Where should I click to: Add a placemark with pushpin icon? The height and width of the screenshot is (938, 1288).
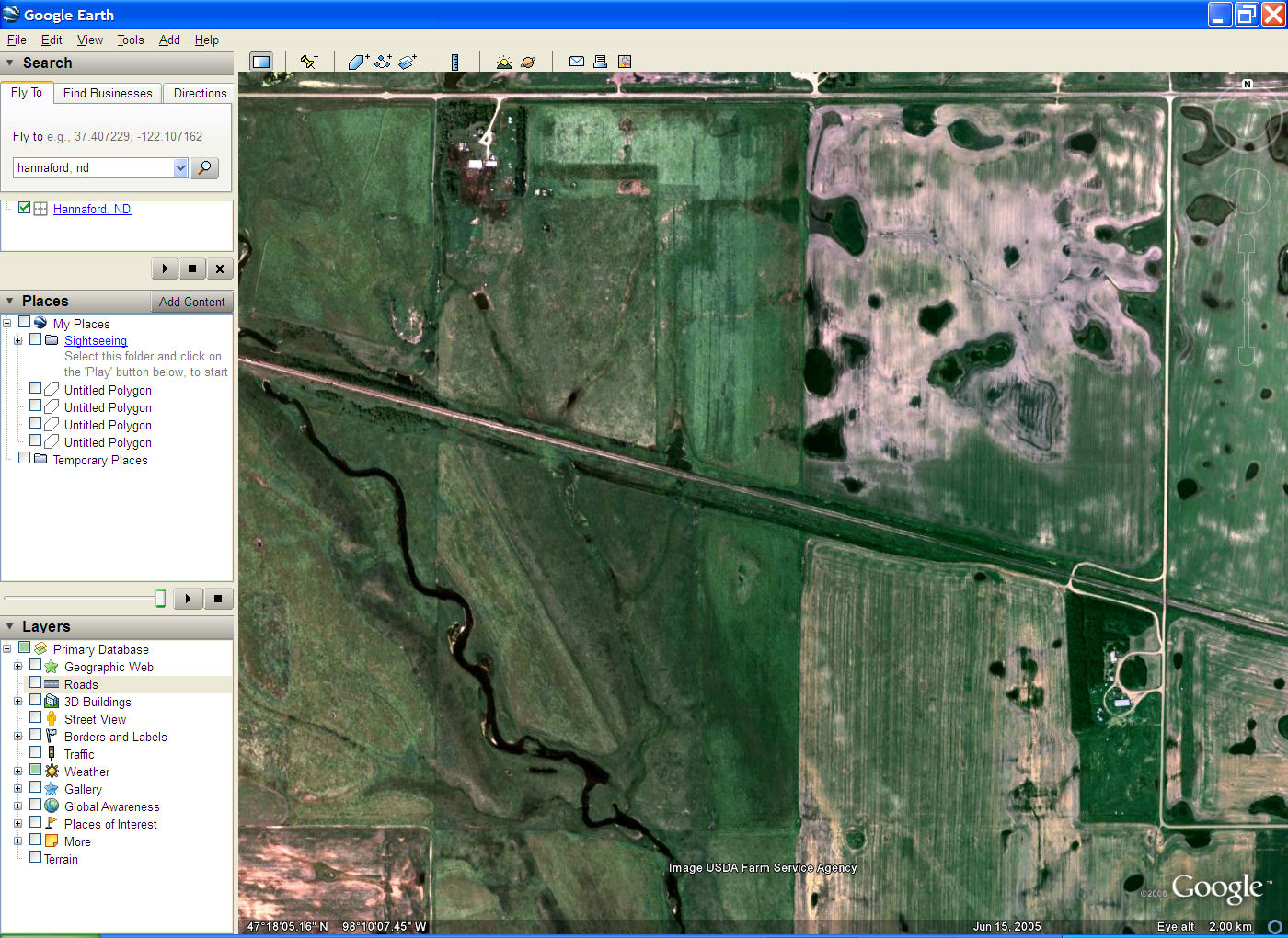pyautogui.click(x=309, y=62)
